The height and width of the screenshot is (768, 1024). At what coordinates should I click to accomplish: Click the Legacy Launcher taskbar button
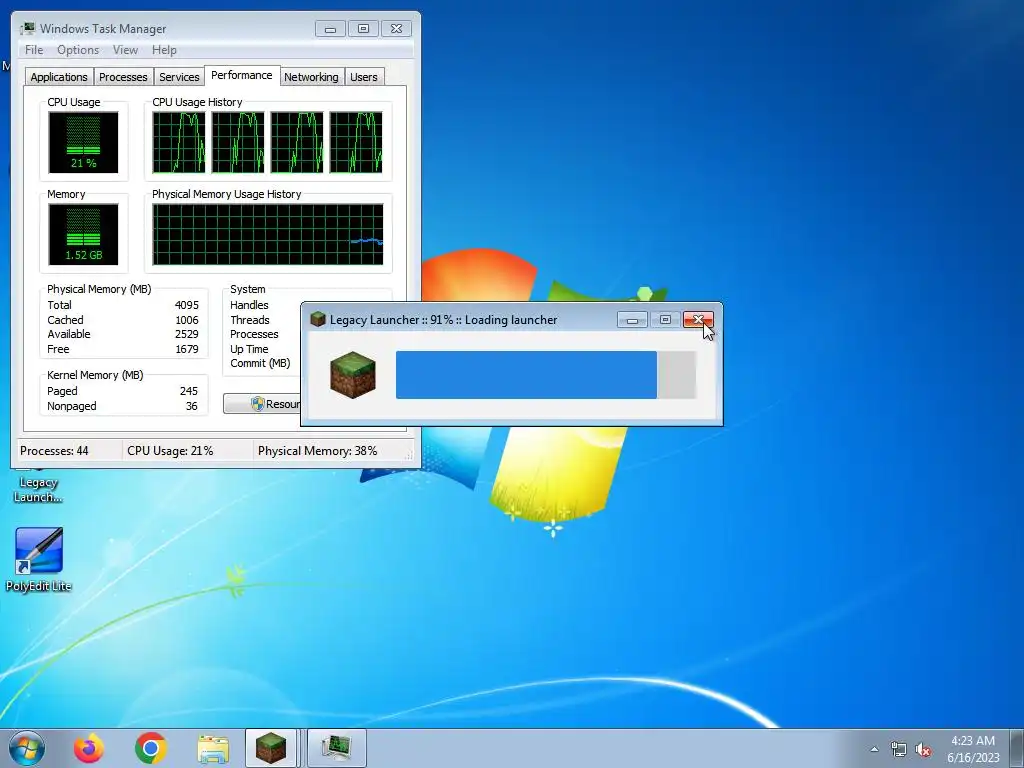(x=271, y=748)
